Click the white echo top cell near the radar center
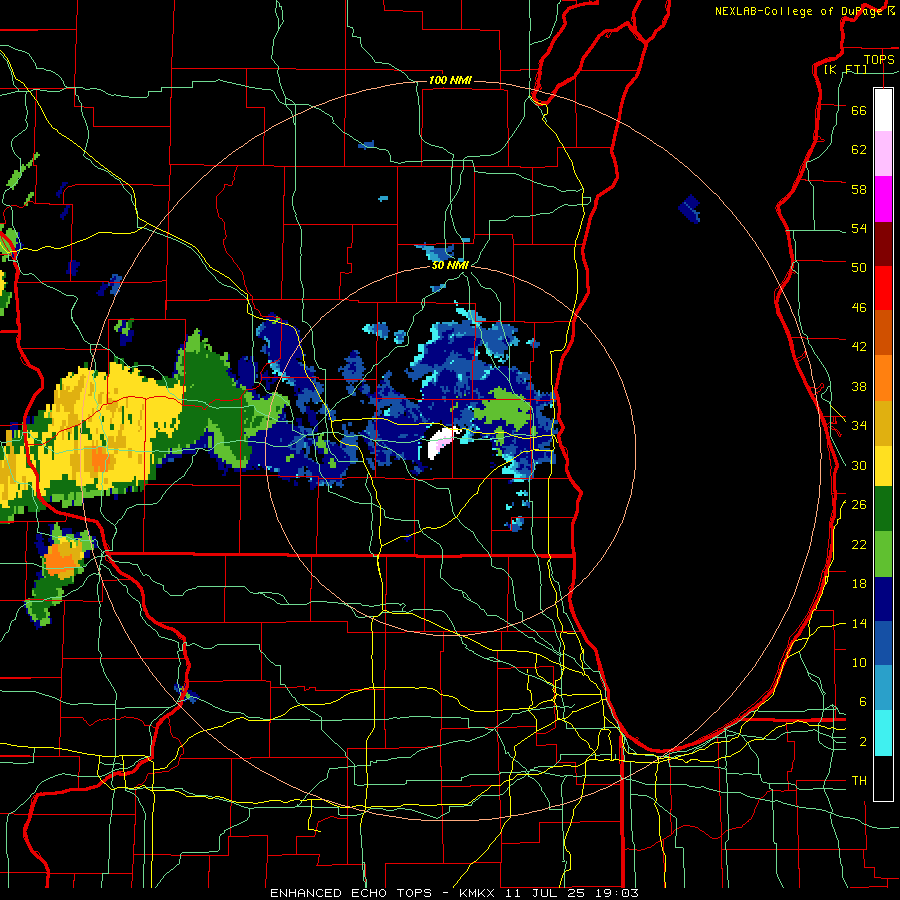Image resolution: width=900 pixels, height=900 pixels. coord(441,443)
